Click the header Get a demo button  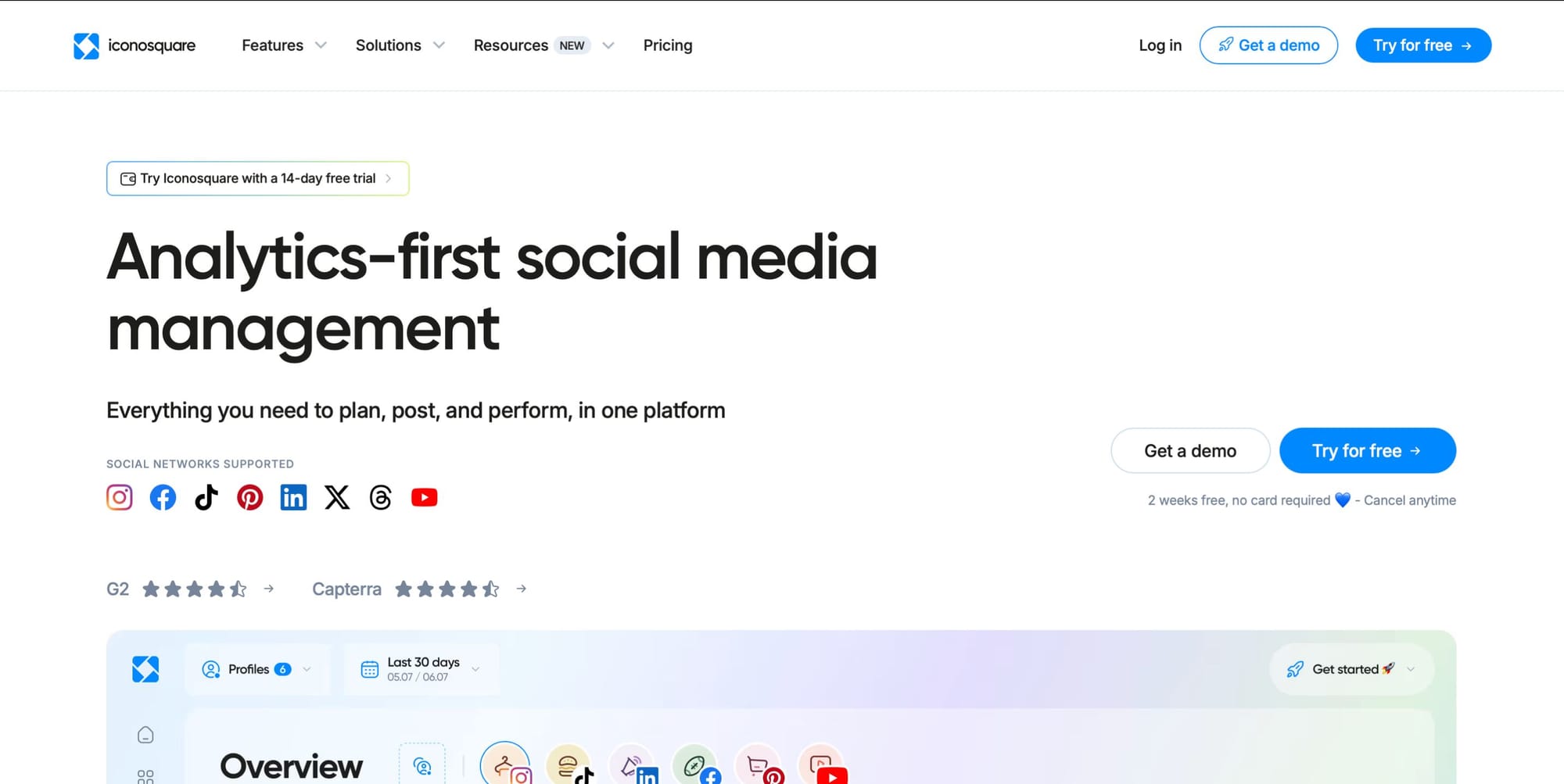click(1268, 45)
